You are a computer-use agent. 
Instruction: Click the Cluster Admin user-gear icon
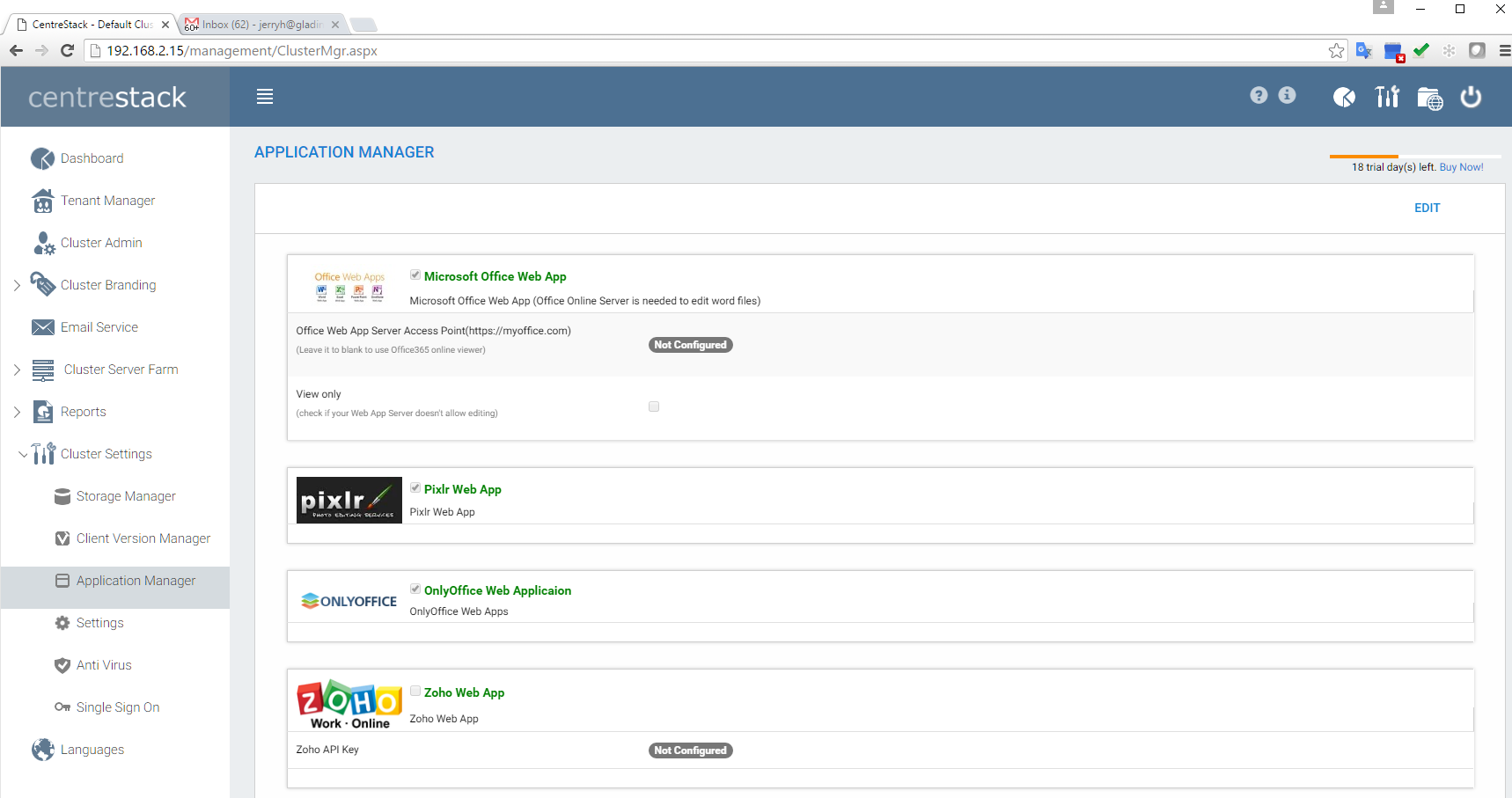pyautogui.click(x=44, y=243)
